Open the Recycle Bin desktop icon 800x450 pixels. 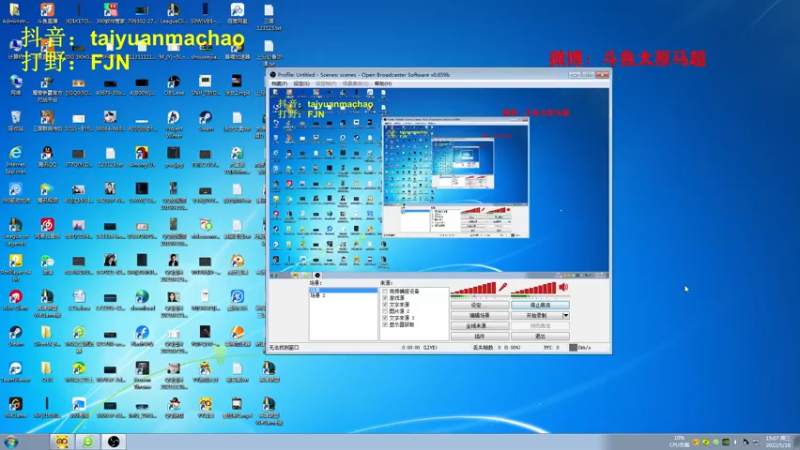pos(15,118)
